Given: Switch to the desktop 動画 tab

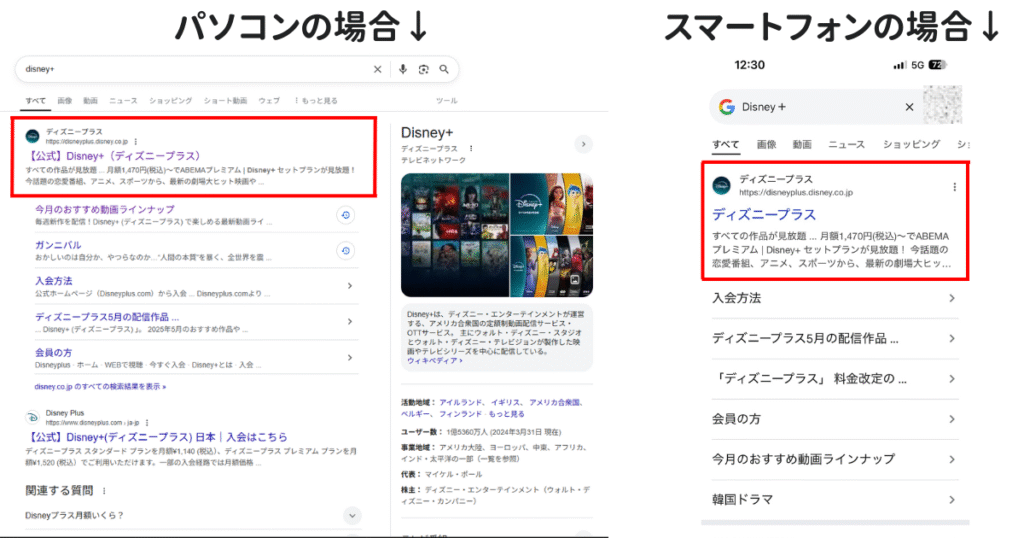Looking at the screenshot, I should 90,101.
